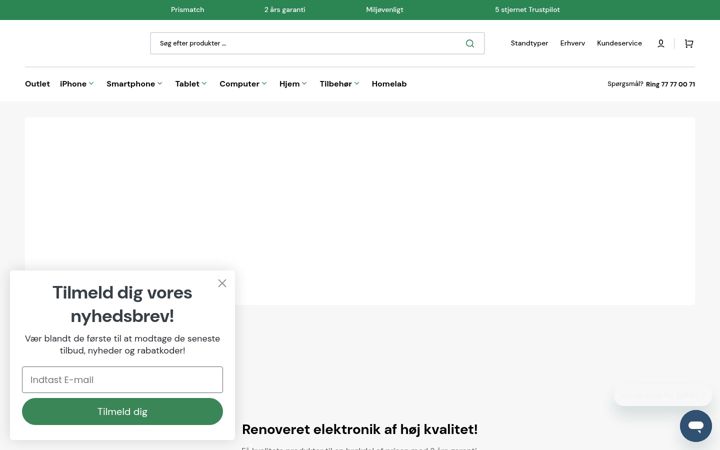Open the shopping cart icon

689,43
